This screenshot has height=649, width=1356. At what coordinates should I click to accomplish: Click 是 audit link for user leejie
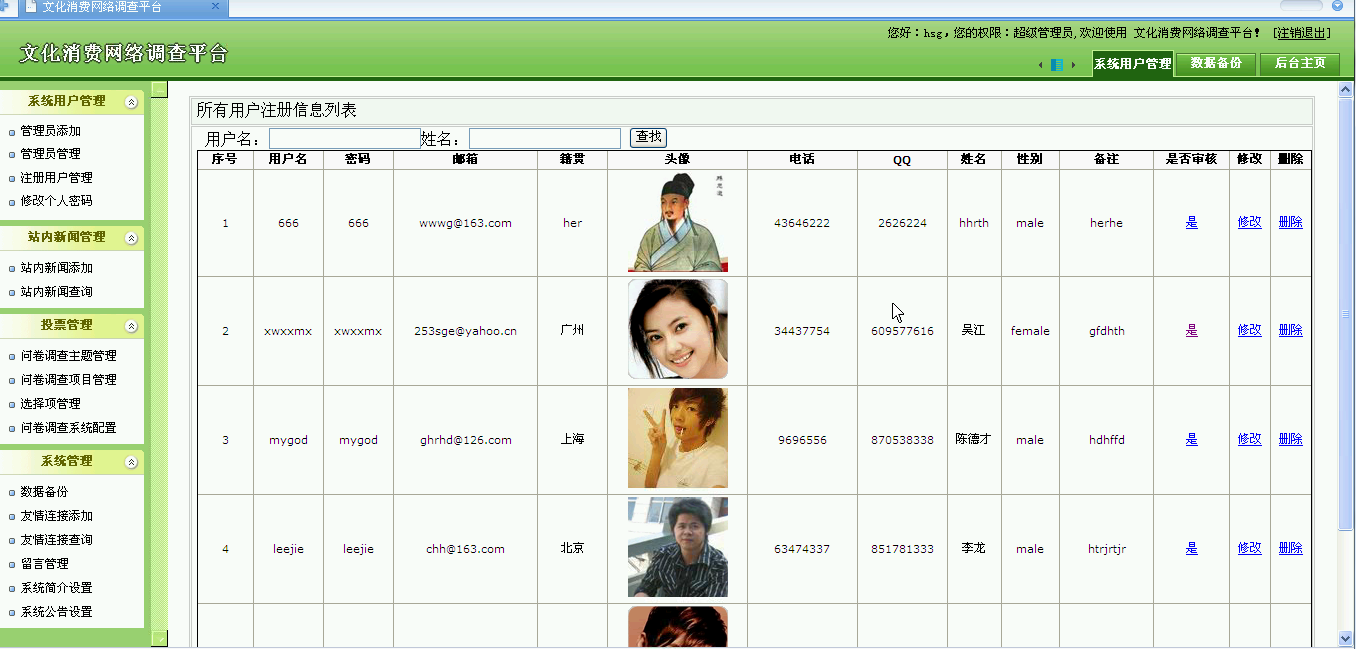[x=1191, y=548]
